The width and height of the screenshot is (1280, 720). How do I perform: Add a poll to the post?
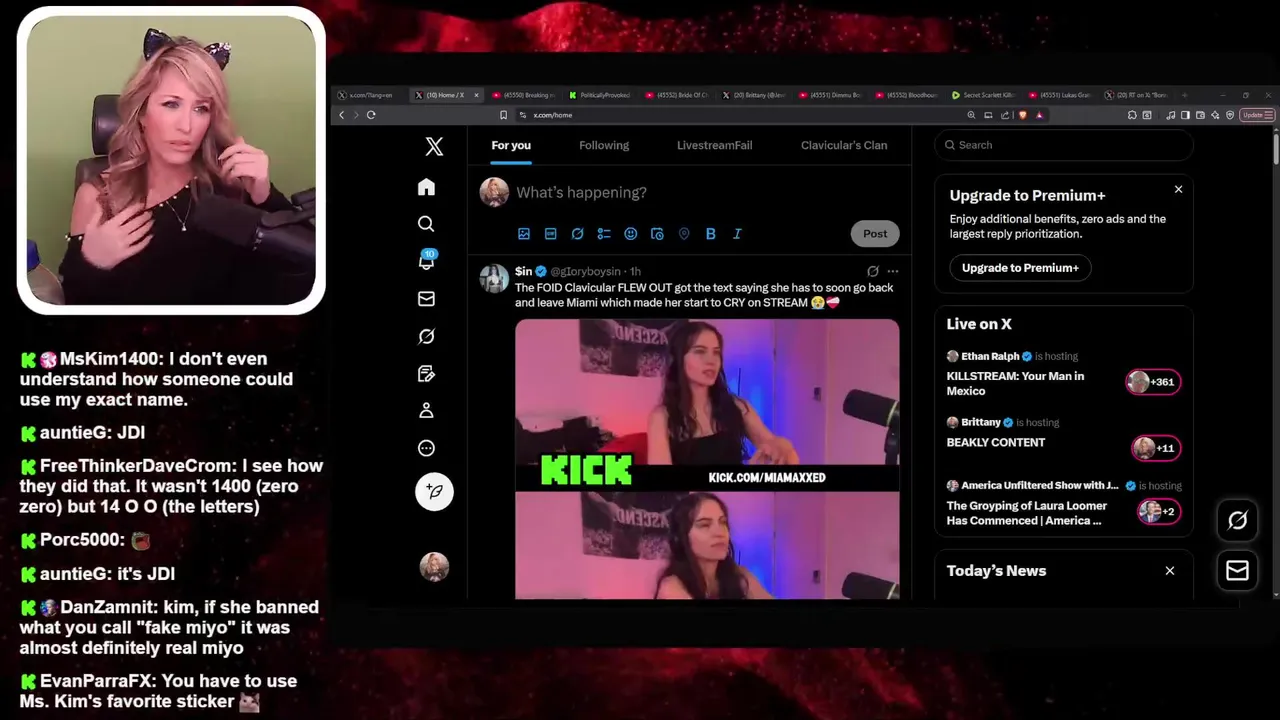(604, 233)
